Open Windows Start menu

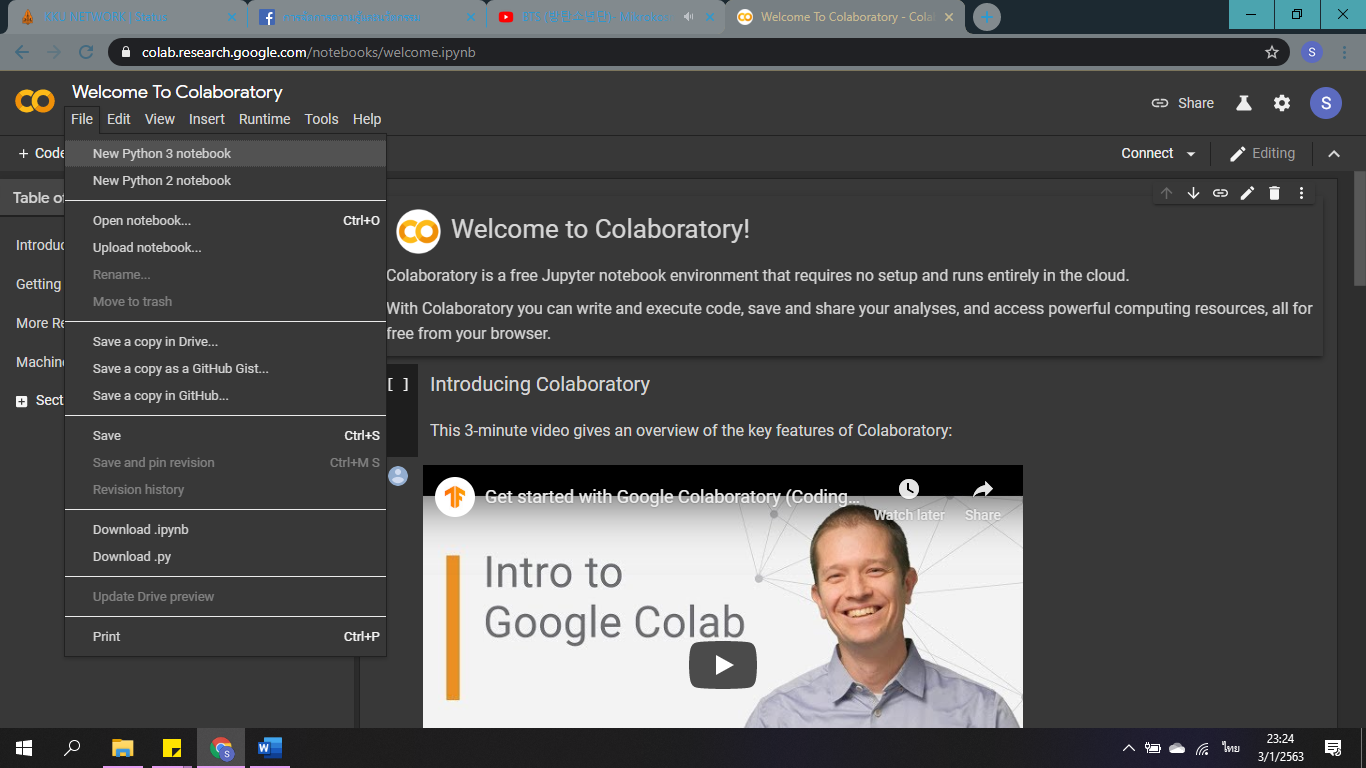tap(23, 747)
